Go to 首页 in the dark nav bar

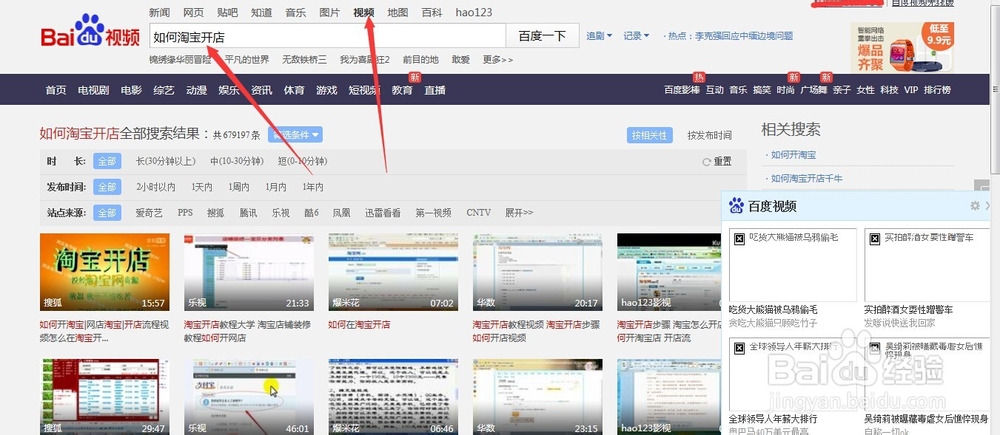[x=55, y=90]
